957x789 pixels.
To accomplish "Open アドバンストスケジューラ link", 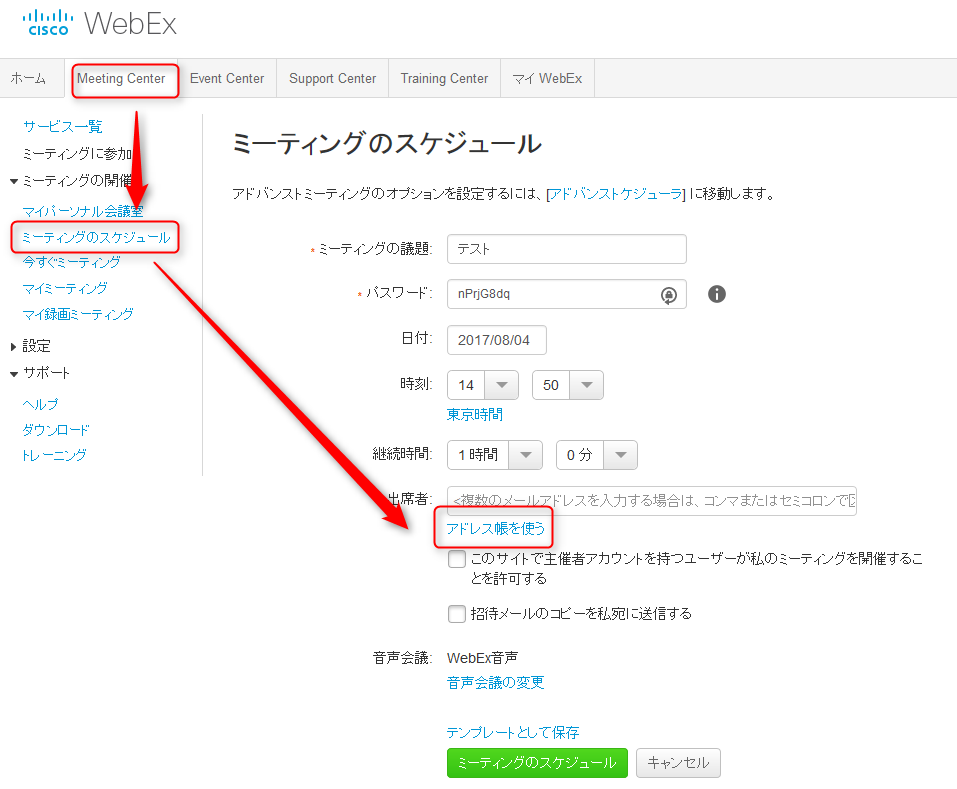I will 616,194.
